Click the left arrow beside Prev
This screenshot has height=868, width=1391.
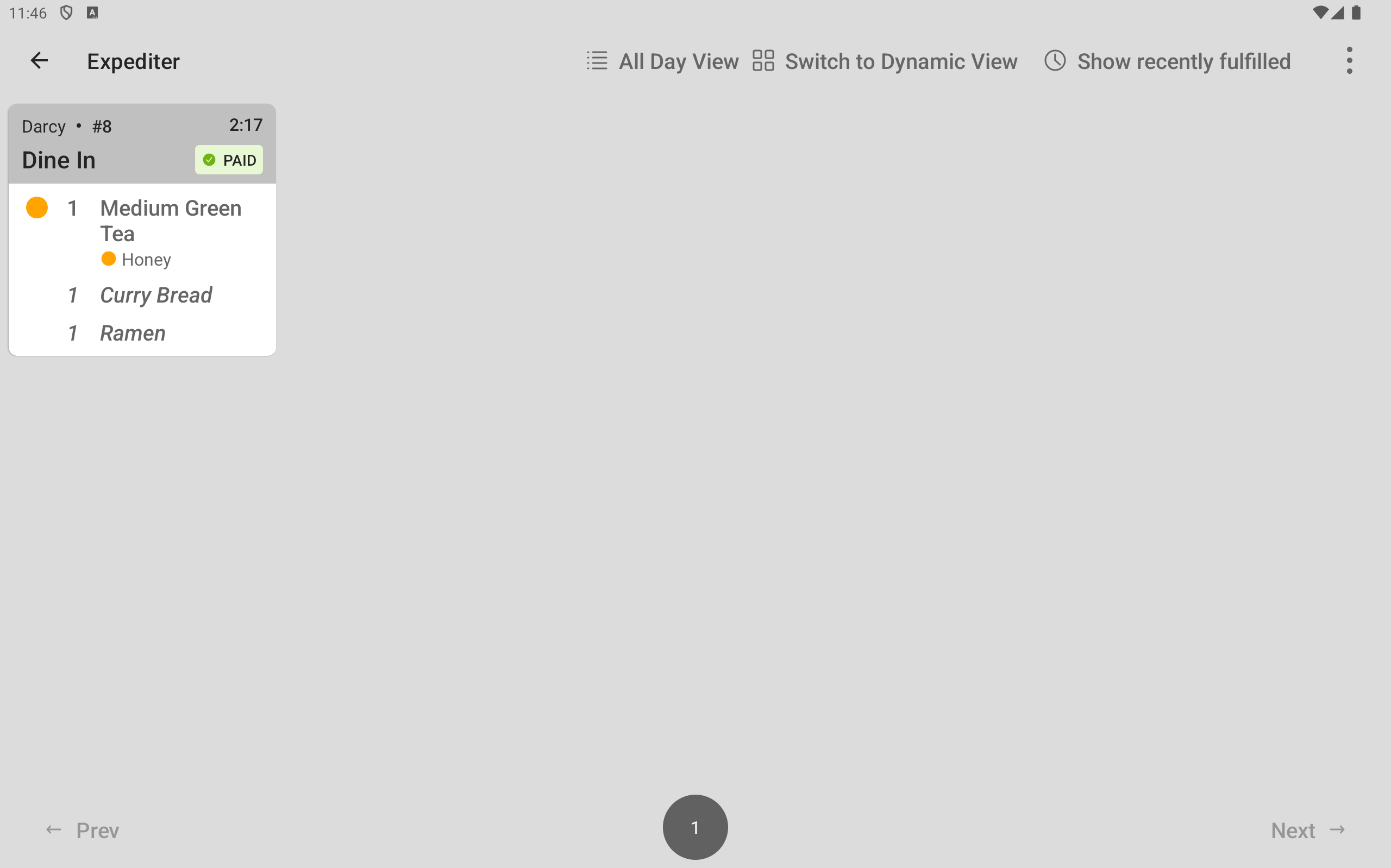tap(54, 830)
